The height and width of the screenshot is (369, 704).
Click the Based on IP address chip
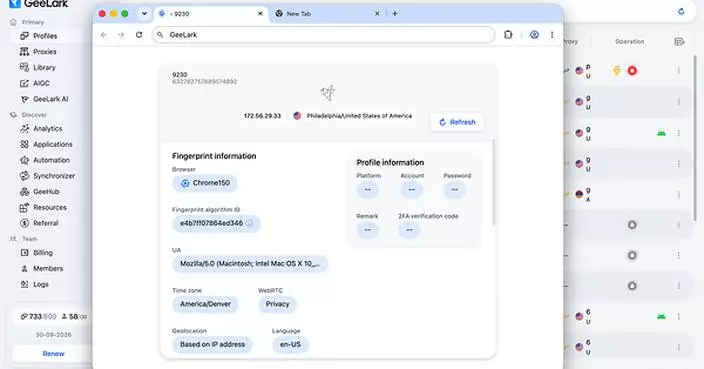tap(212, 345)
